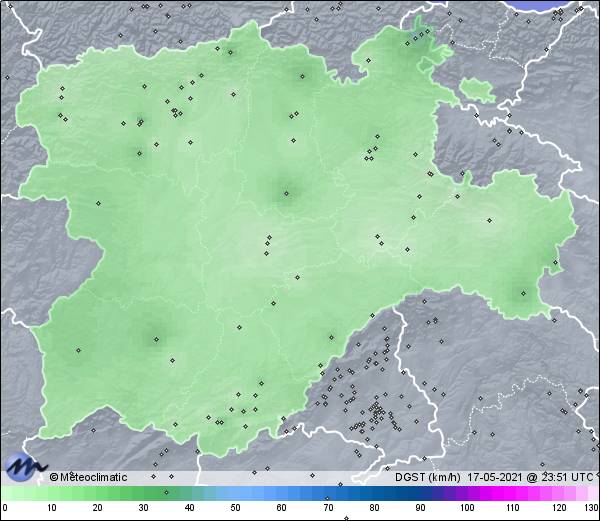600x521 pixels.
Task: Click the station marker on the color scale bar
Action: (x=166, y=492)
